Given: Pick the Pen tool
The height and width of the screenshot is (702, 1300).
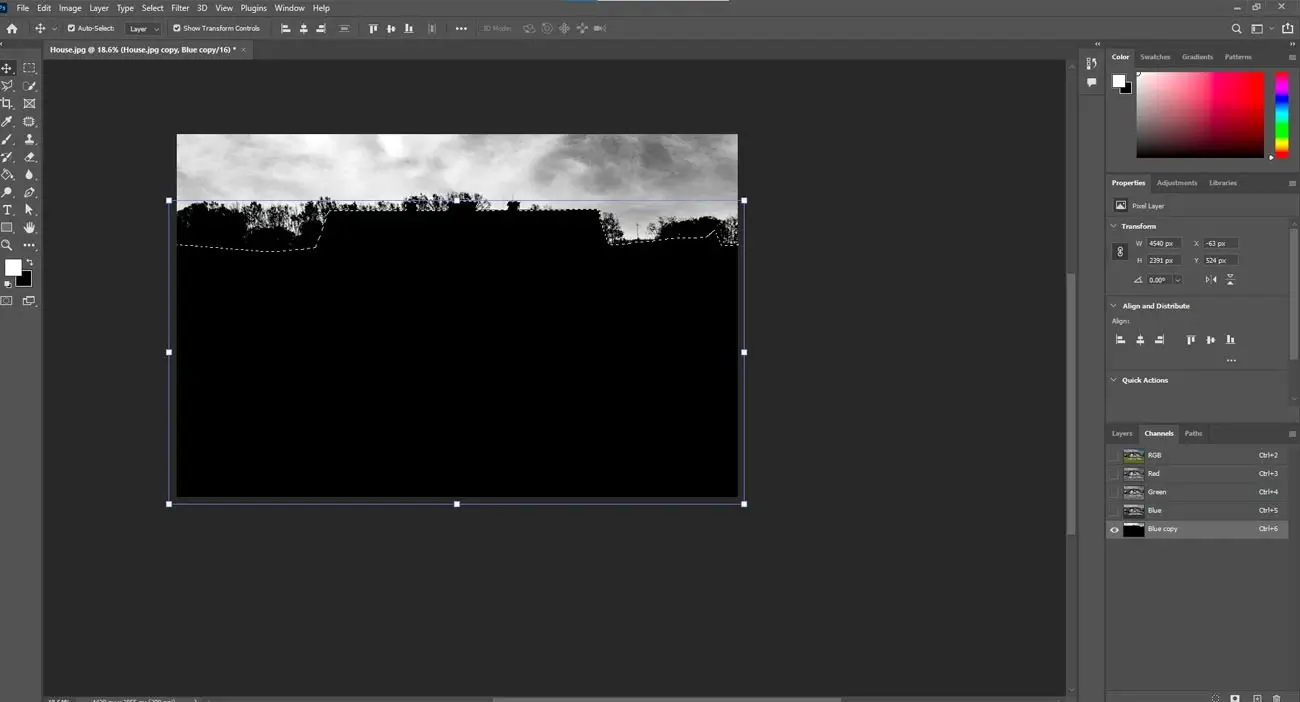Looking at the screenshot, I should pyautogui.click(x=29, y=192).
